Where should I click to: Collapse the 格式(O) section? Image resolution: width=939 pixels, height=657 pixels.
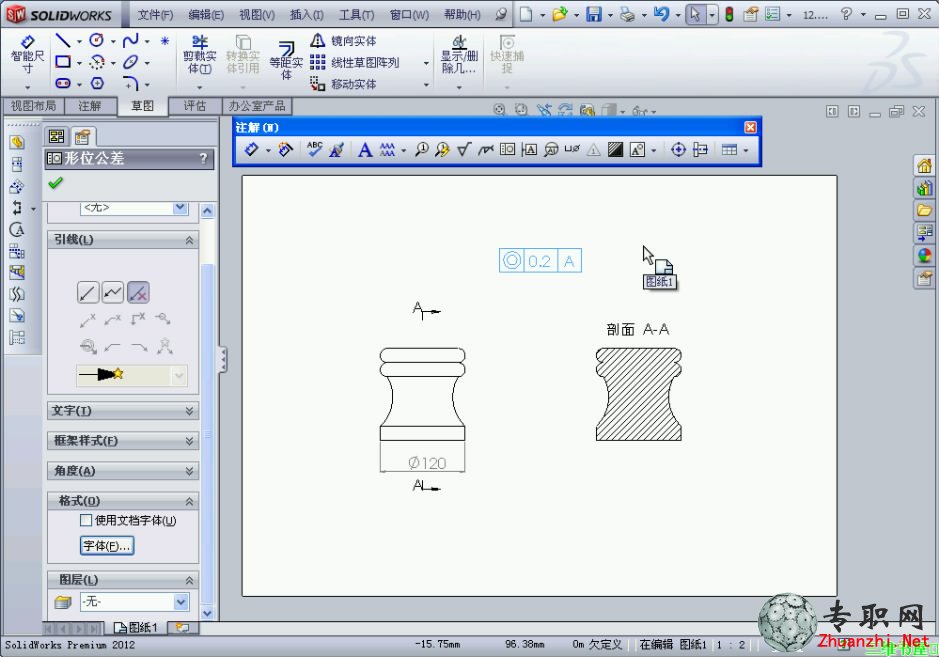click(189, 501)
